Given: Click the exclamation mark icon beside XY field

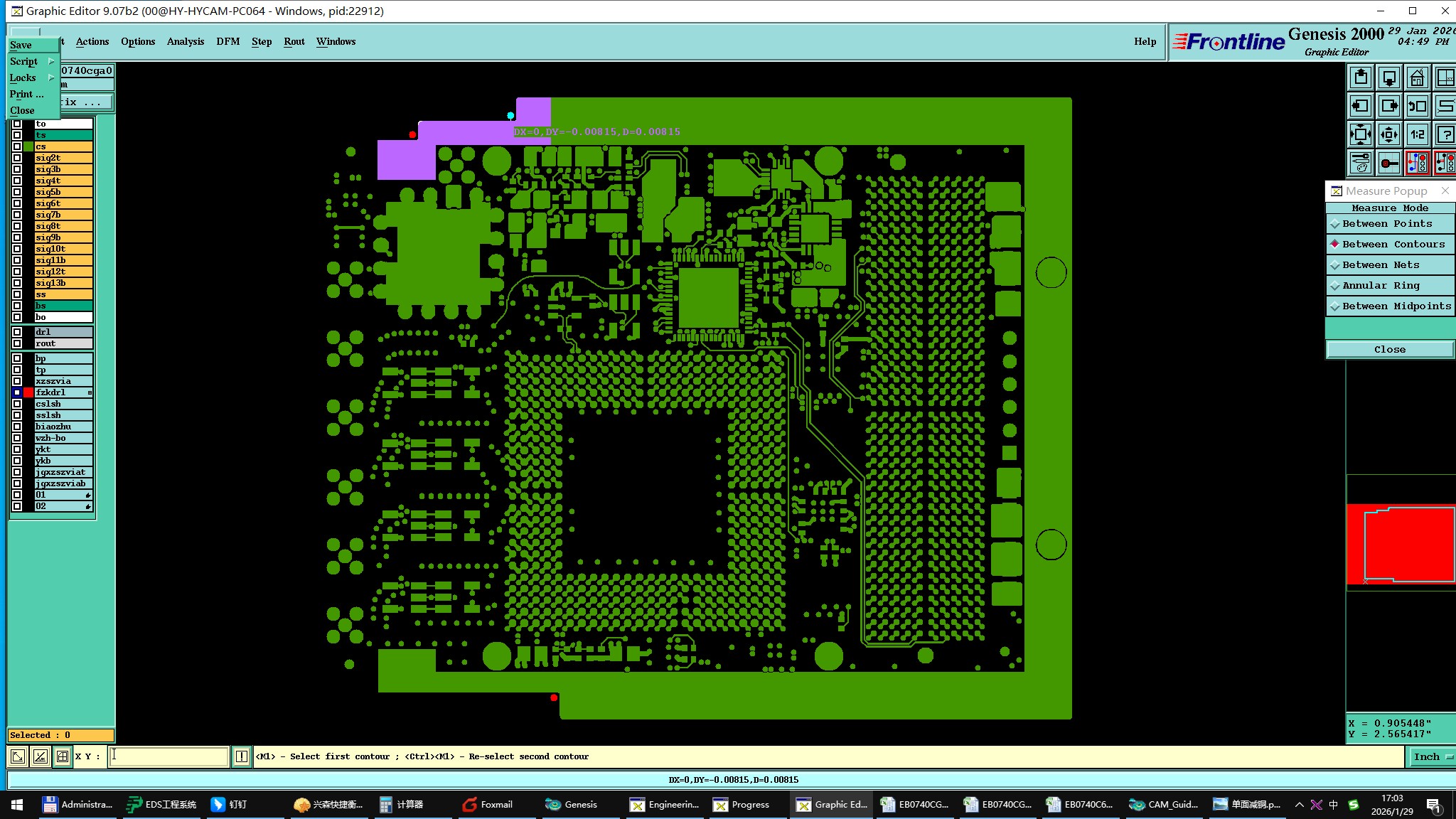Looking at the screenshot, I should pos(242,756).
